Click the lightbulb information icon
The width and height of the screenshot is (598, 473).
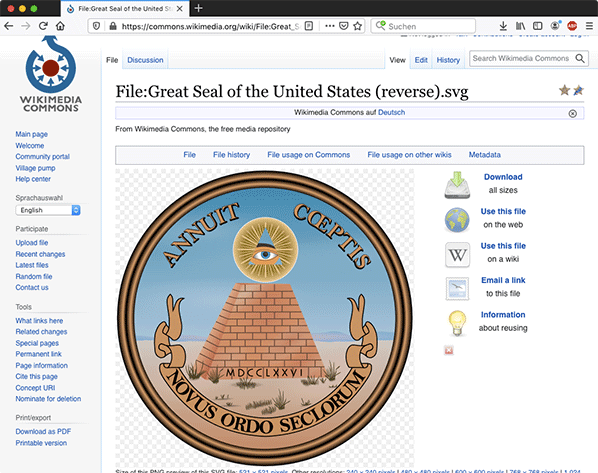(x=457, y=323)
